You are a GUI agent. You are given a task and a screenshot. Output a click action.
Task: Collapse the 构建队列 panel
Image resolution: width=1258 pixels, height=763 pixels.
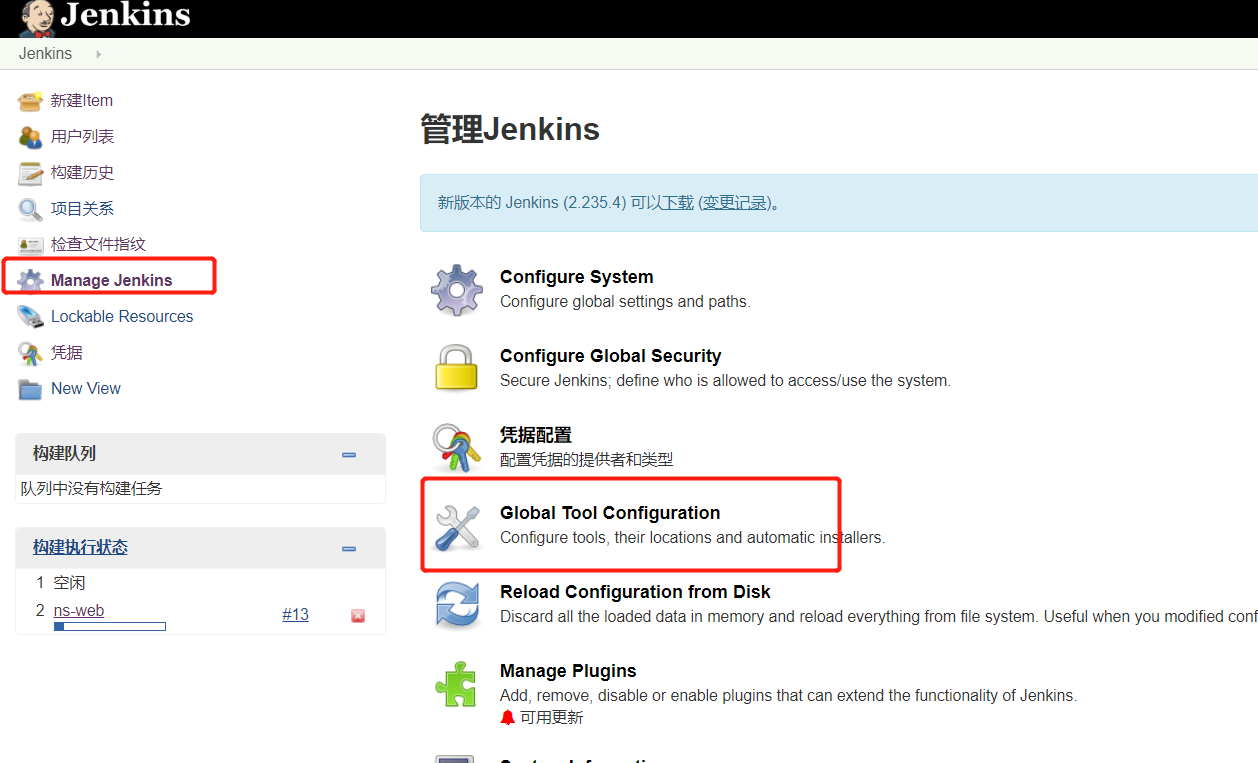pos(349,454)
